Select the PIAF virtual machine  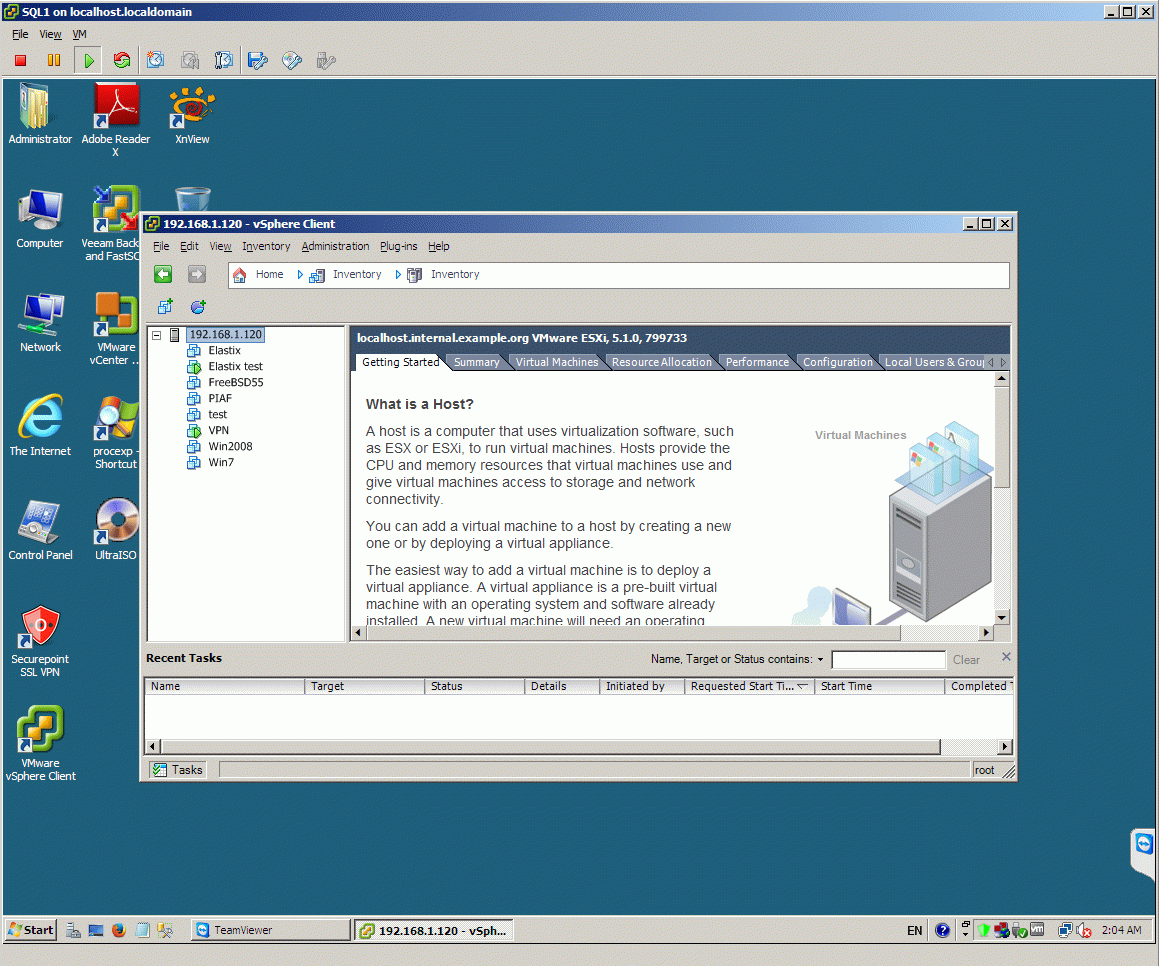click(220, 398)
